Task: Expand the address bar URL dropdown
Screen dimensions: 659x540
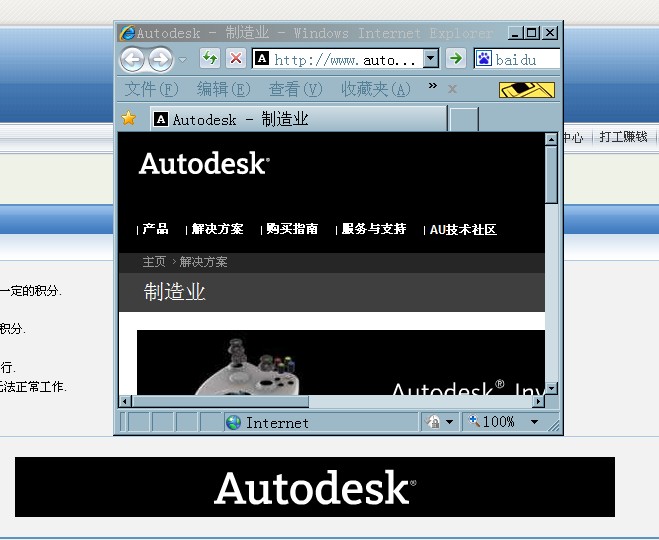Action: 431,58
